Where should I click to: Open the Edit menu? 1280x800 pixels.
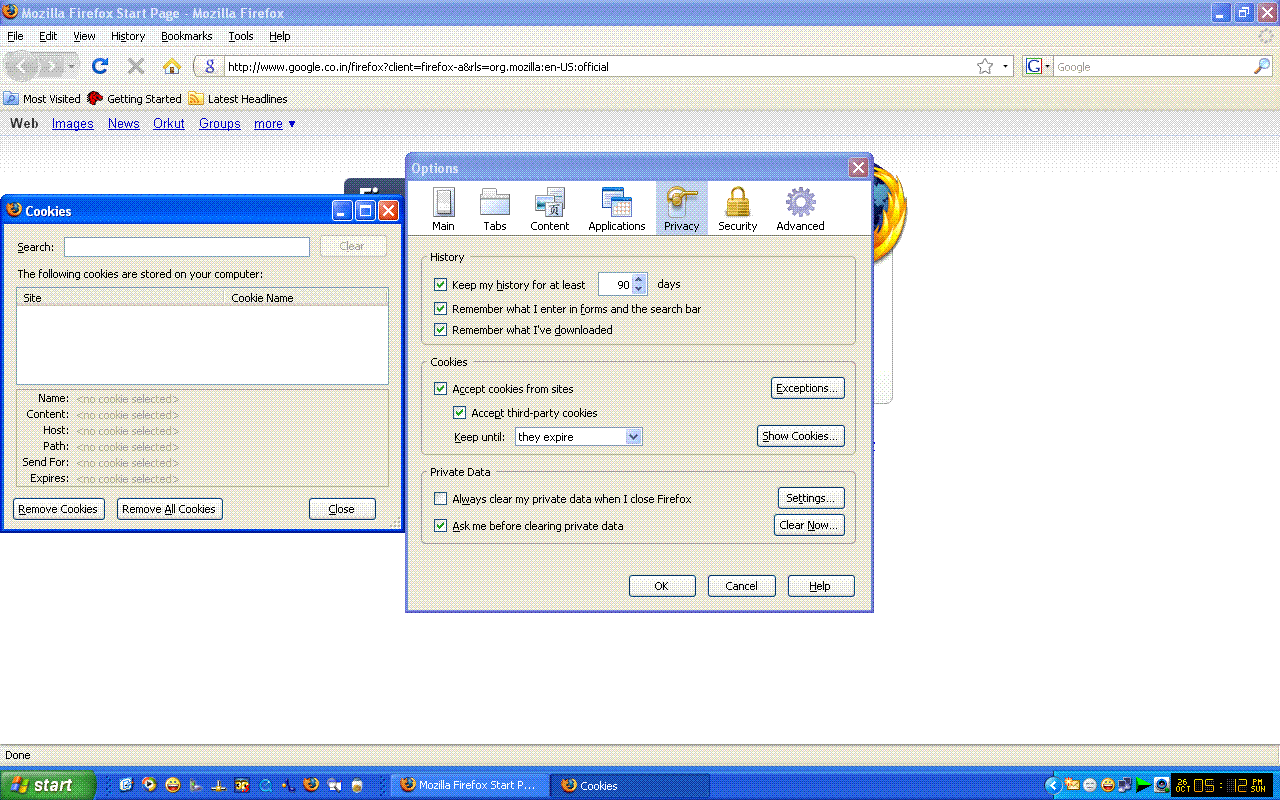coord(48,36)
